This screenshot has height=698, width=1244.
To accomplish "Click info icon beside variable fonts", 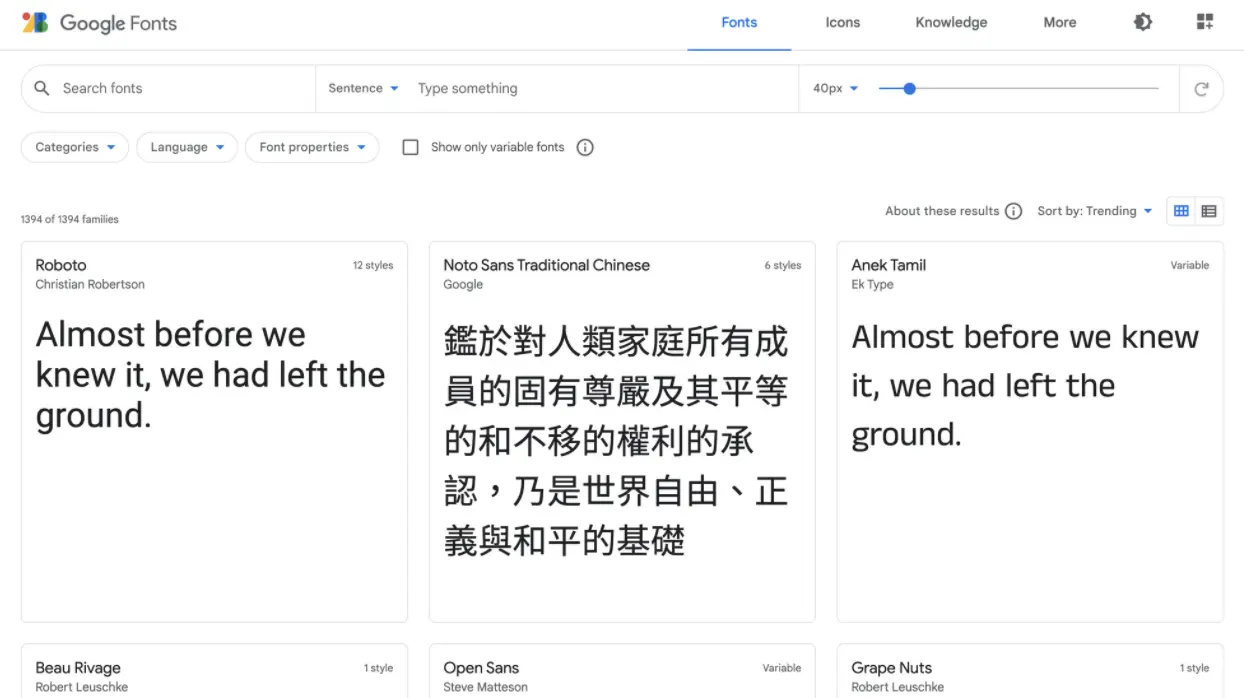I will (585, 147).
